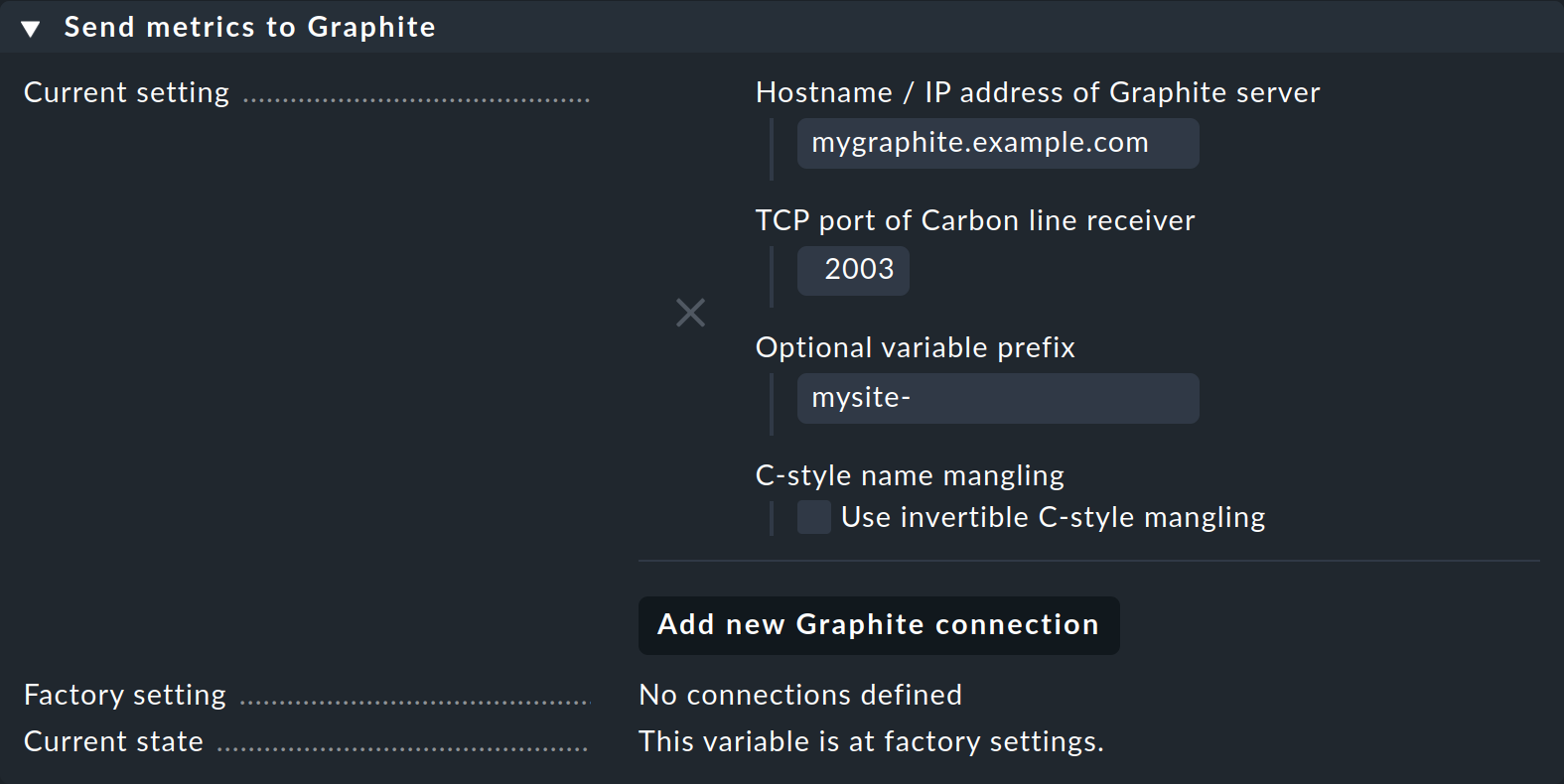The image size is (1564, 784).
Task: Select the Optional variable prefix input
Action: pos(997,398)
